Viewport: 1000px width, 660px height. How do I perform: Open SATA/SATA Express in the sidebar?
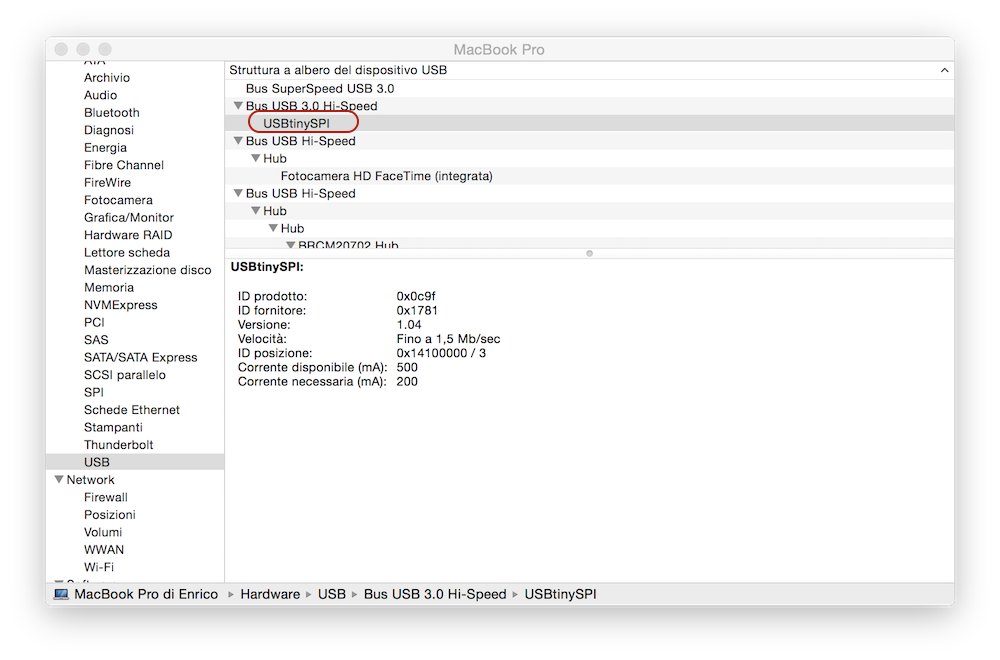pos(140,358)
